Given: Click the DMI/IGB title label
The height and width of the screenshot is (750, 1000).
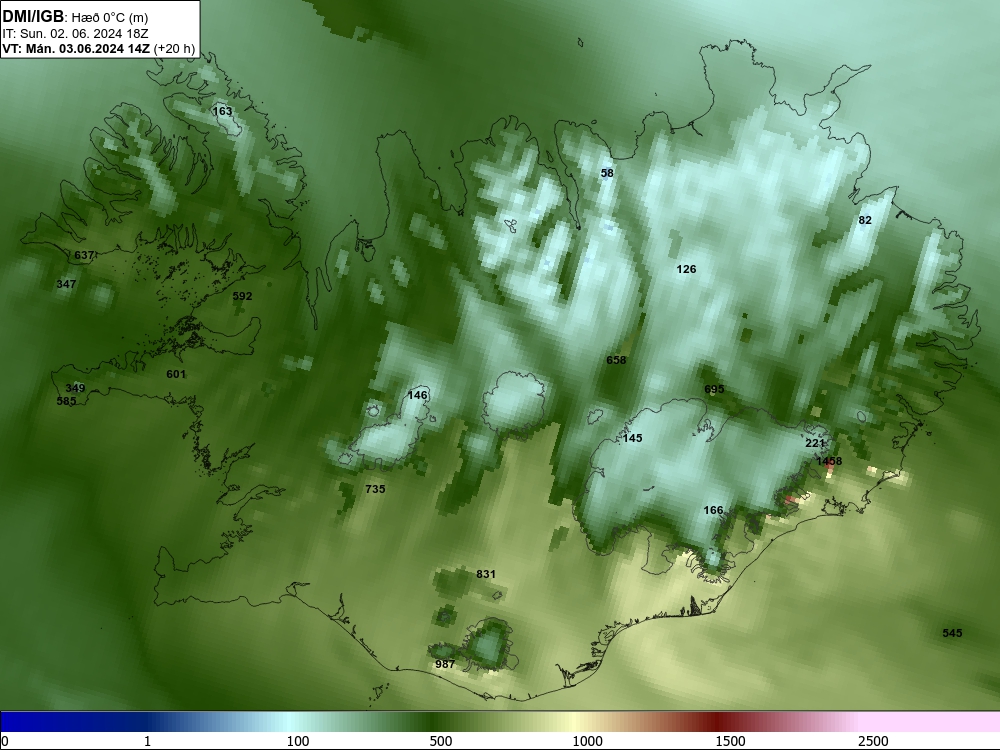Looking at the screenshot, I should coord(33,17).
